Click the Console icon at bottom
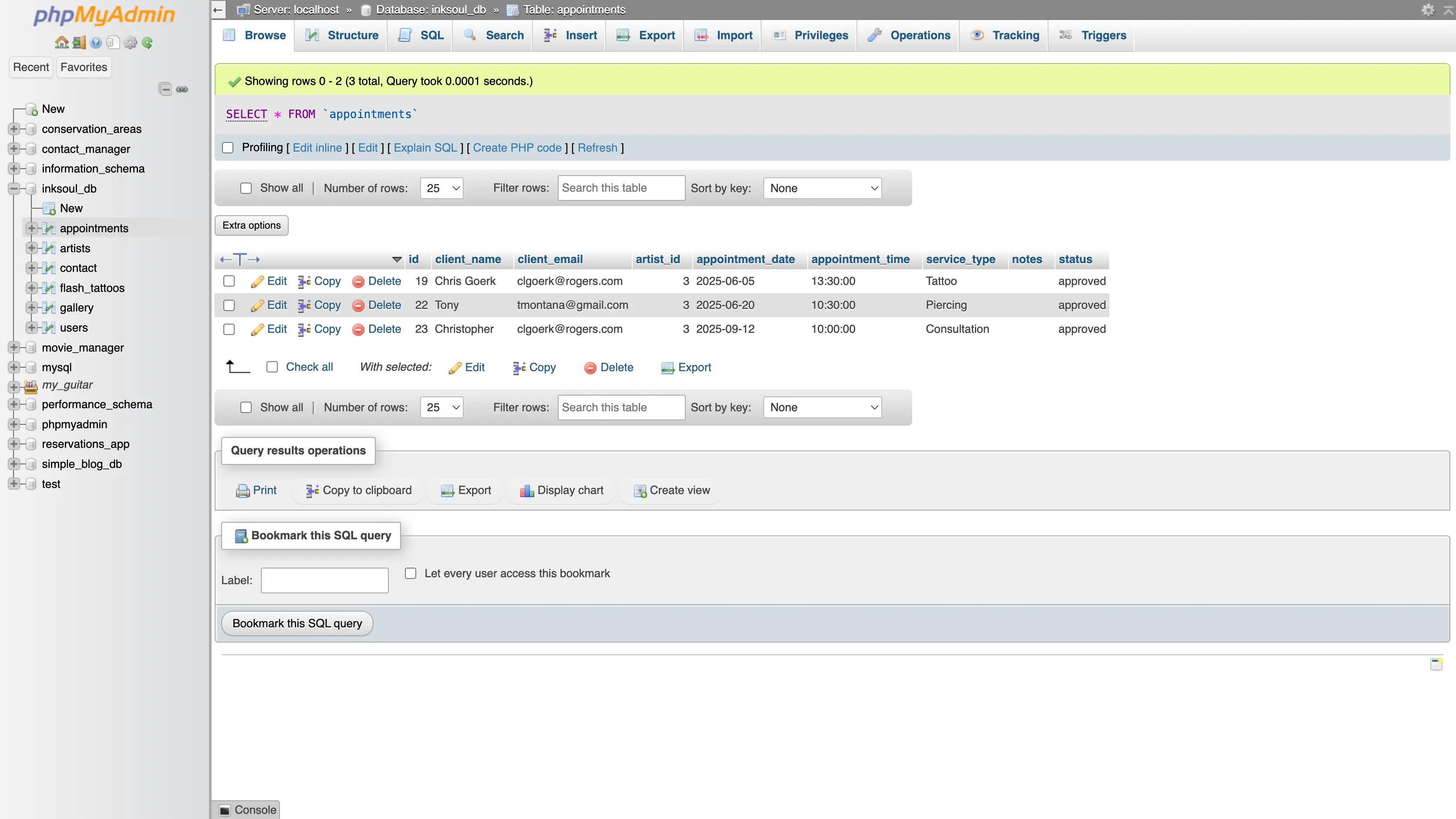The width and height of the screenshot is (1456, 819). click(x=224, y=811)
